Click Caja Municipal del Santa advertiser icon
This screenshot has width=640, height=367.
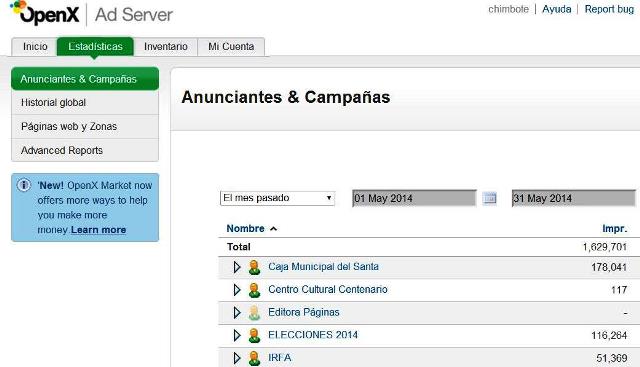[x=254, y=267]
